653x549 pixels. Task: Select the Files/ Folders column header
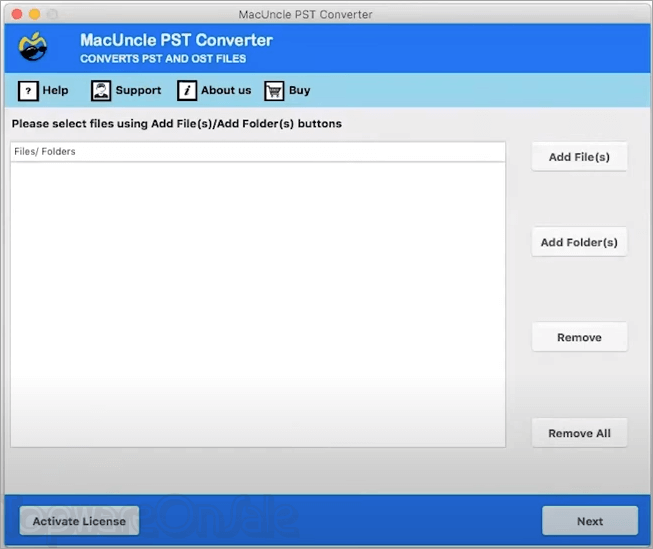tap(258, 152)
